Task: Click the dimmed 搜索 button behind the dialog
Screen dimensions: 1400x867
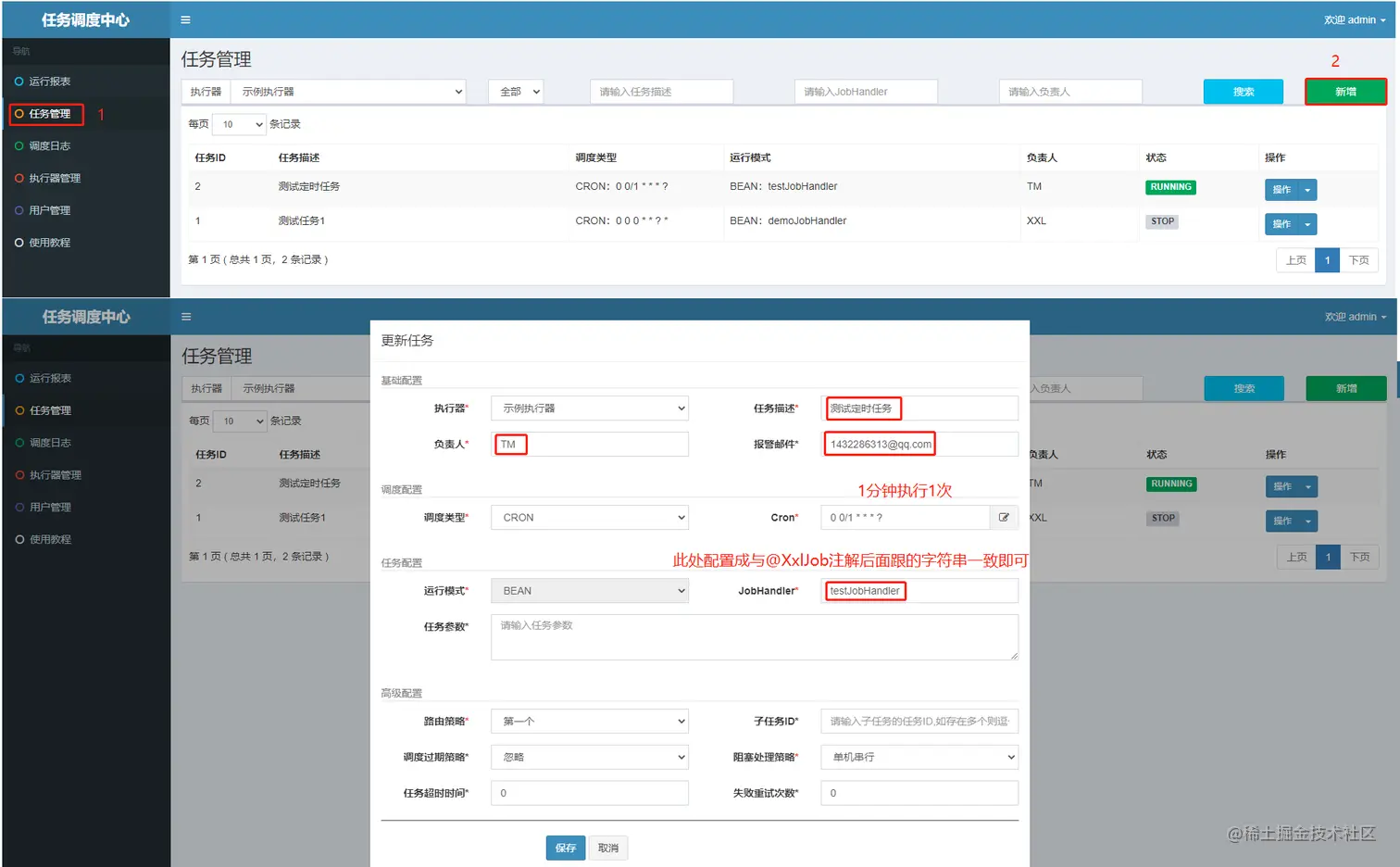Action: pyautogui.click(x=1244, y=389)
